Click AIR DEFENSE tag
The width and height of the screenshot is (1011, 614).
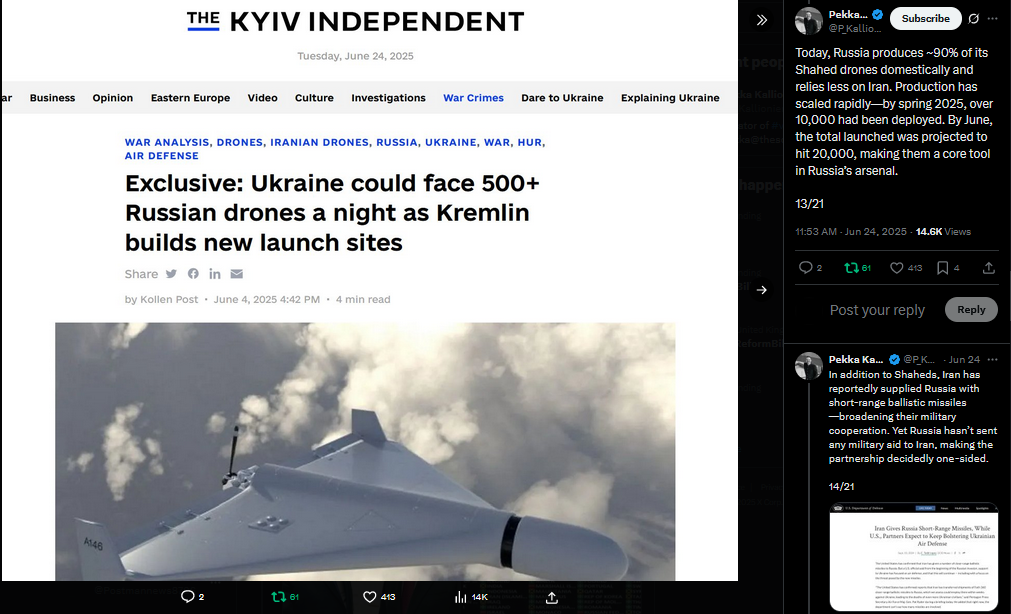pos(162,156)
